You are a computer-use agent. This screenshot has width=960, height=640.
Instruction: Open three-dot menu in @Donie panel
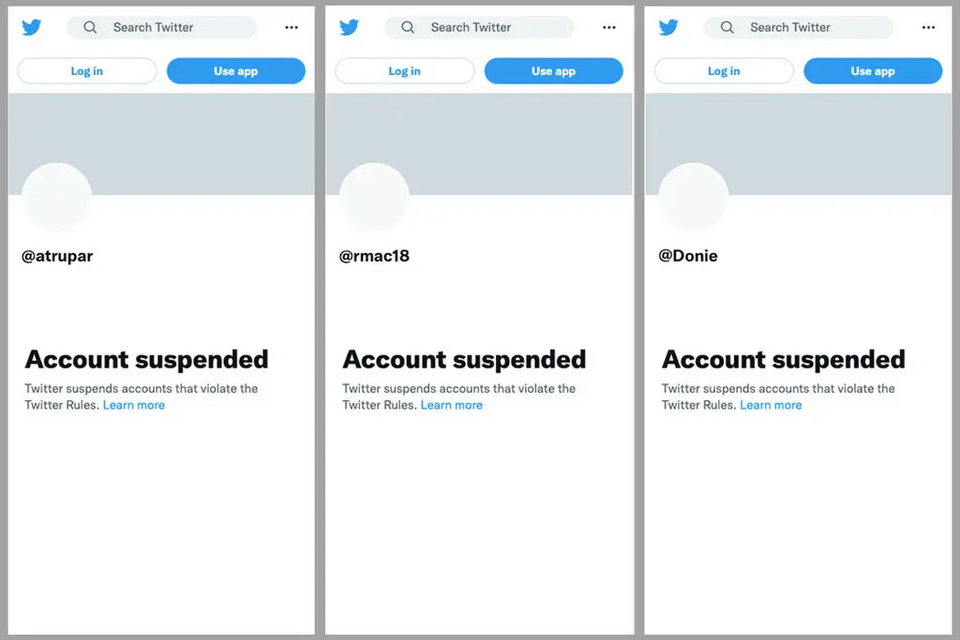pos(928,28)
